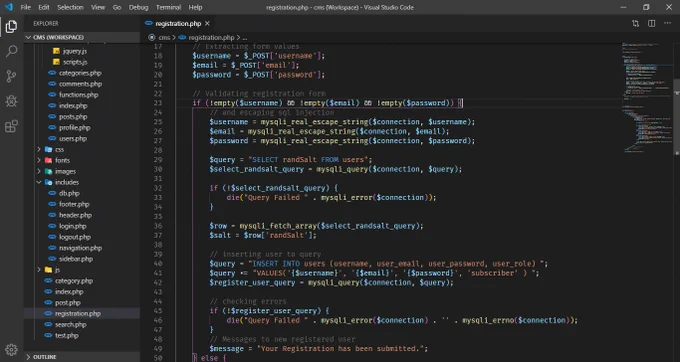The height and width of the screenshot is (362, 680).
Task: Open the View menu
Action: [98, 7]
